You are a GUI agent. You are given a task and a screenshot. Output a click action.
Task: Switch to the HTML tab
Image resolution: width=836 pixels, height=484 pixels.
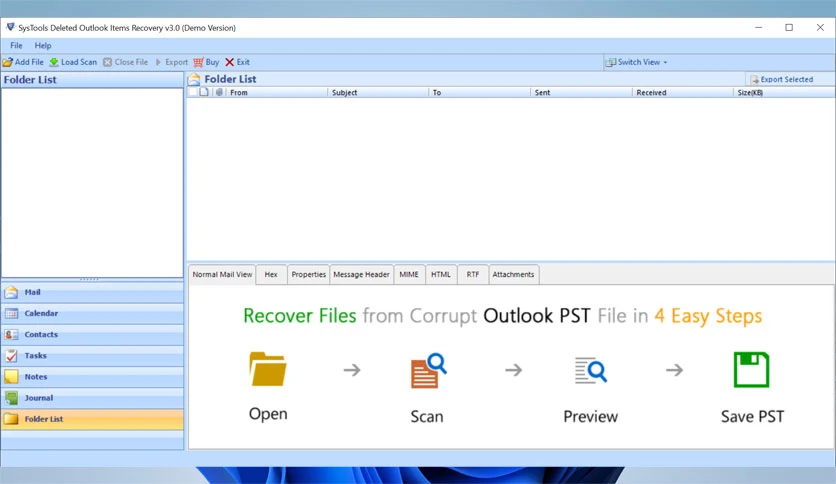[x=441, y=275]
